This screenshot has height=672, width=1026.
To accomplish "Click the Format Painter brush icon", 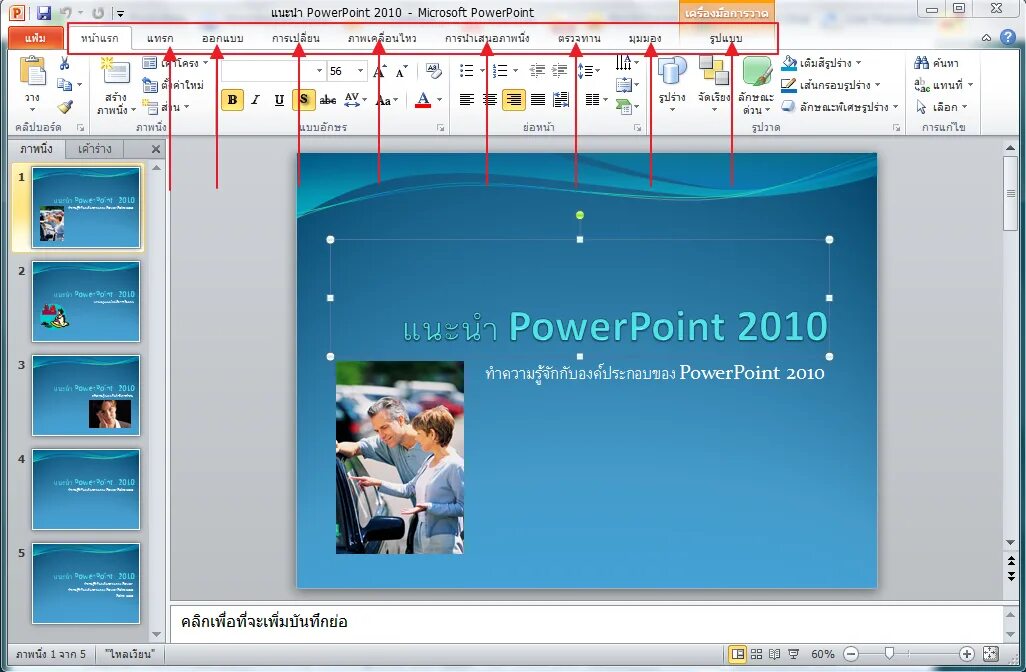I will [64, 107].
